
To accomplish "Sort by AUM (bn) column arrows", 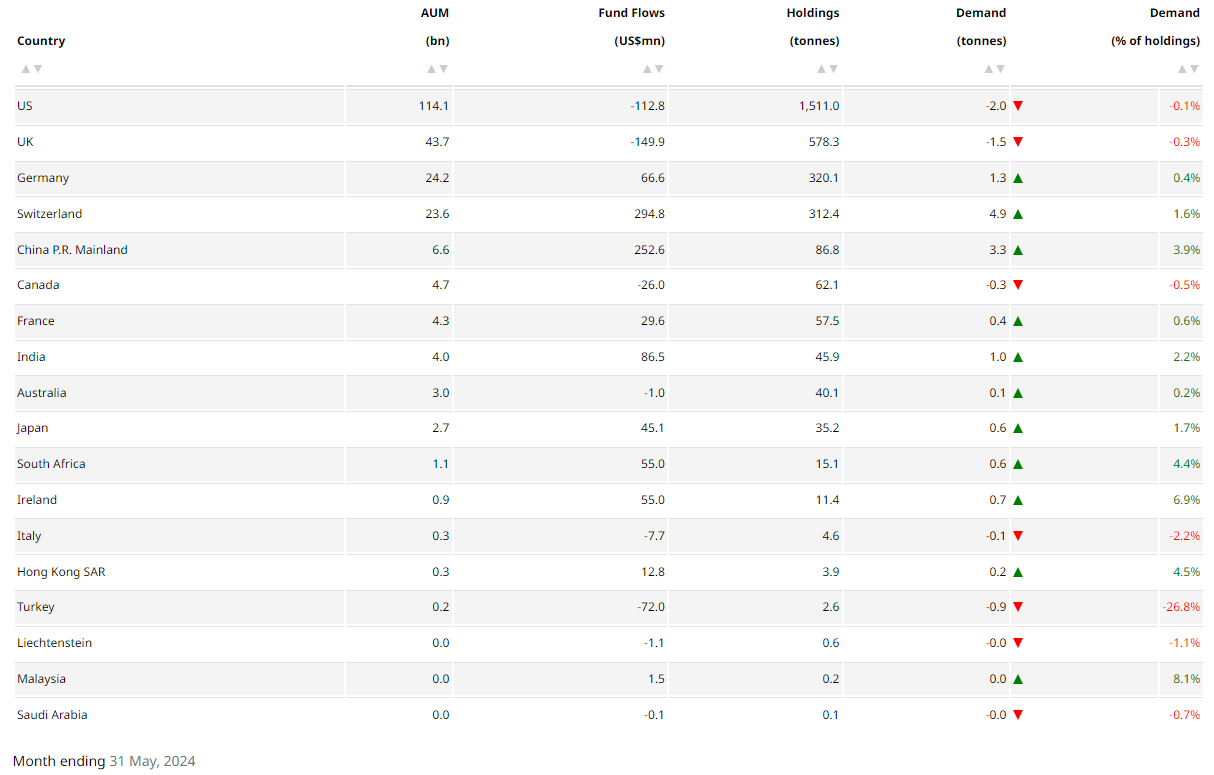I will tap(438, 69).
